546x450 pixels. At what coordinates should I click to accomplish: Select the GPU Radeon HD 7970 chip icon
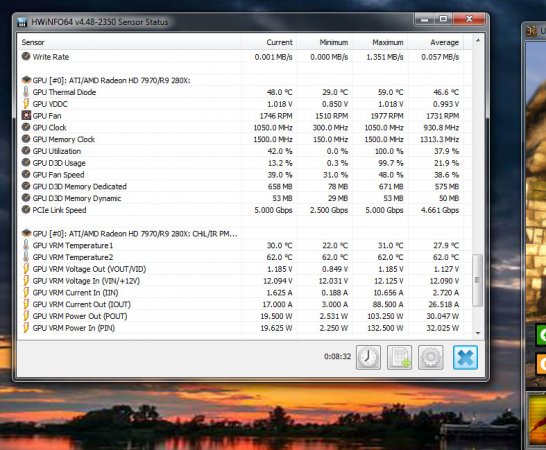(26, 80)
